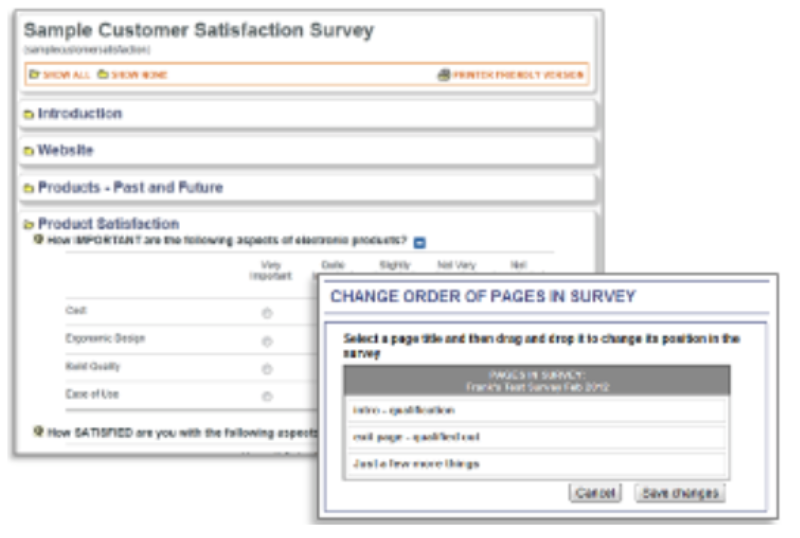Select the intro - qualification page row
The image size is (800, 538).
[x=537, y=410]
